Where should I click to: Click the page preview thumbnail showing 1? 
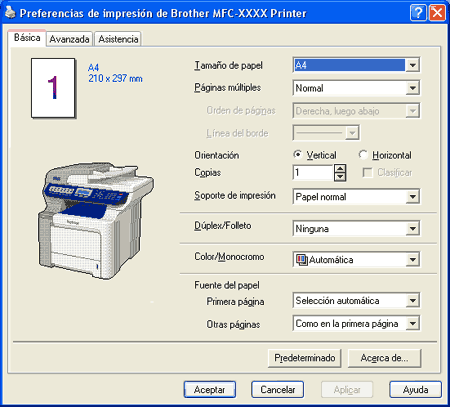pyautogui.click(x=53, y=88)
